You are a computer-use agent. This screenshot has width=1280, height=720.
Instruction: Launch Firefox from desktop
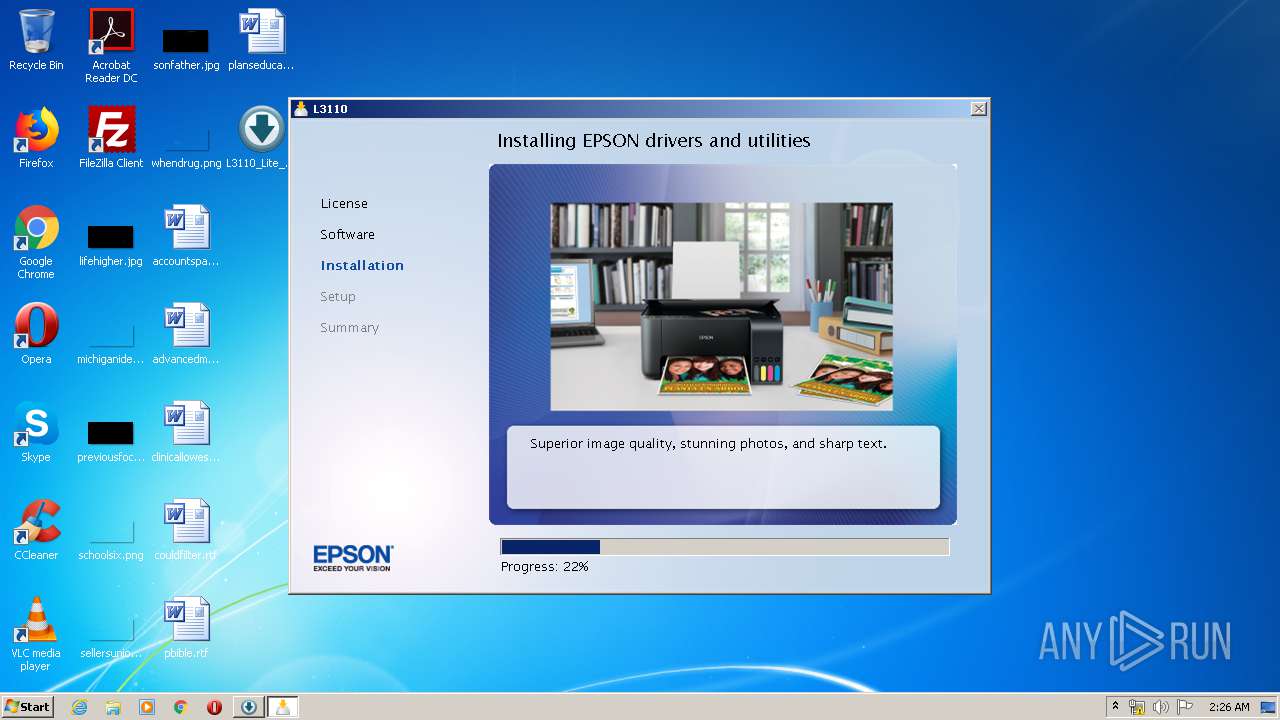pyautogui.click(x=36, y=138)
